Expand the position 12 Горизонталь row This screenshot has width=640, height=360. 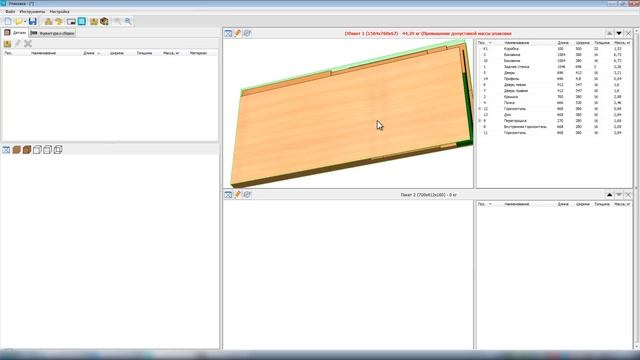(480, 109)
